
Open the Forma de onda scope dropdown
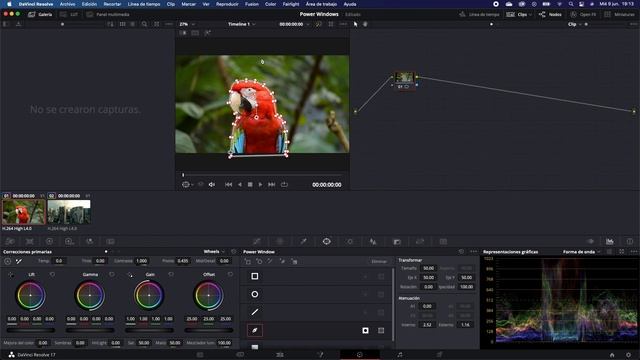click(x=582, y=252)
